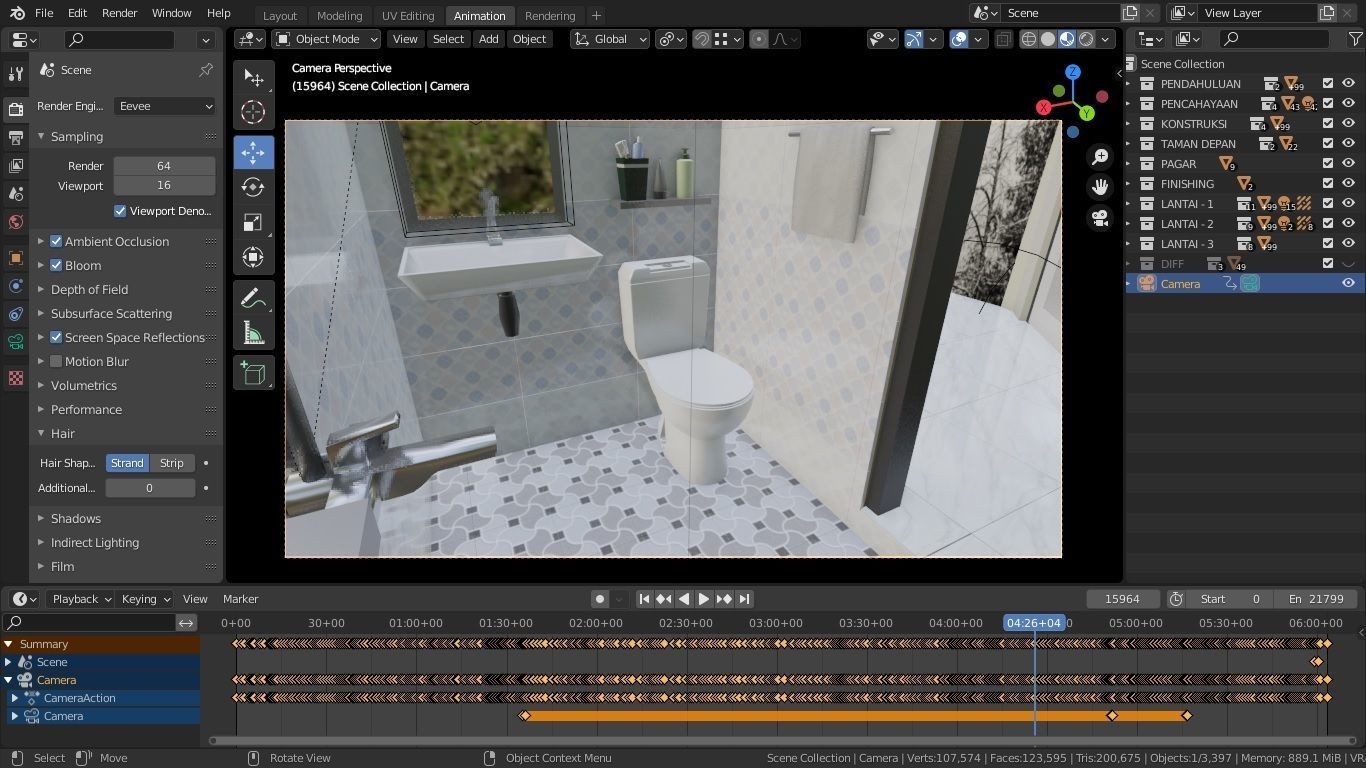
Task: Switch to rendered viewport shading
Action: (x=1086, y=39)
